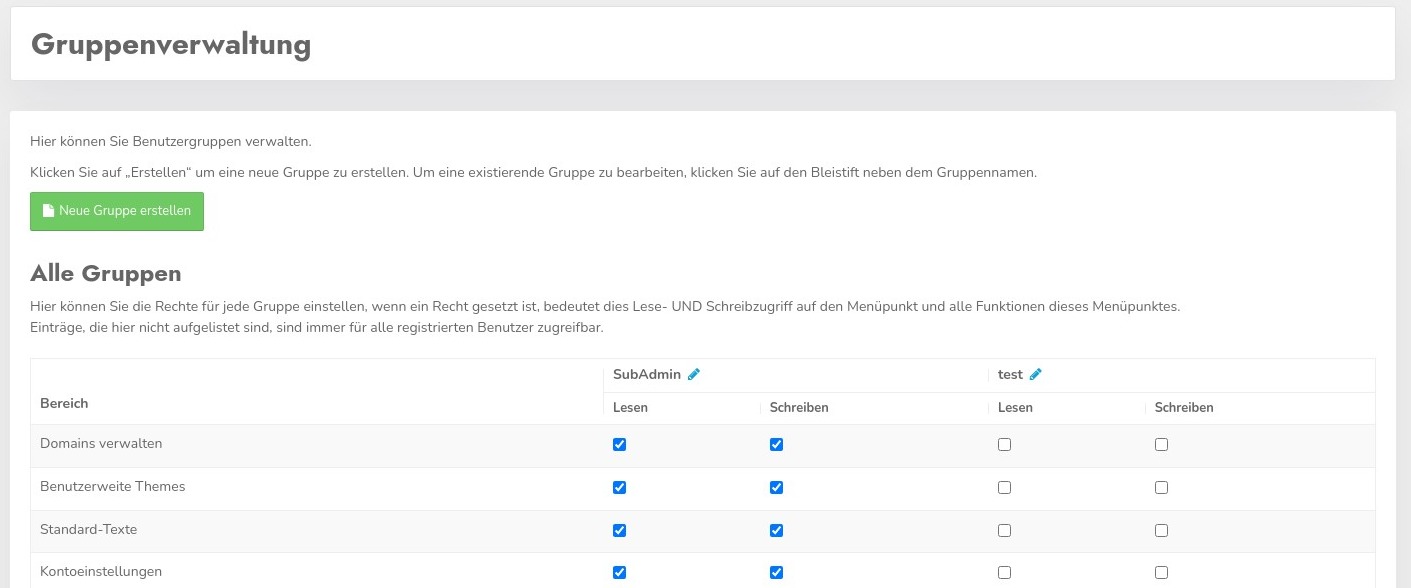The height and width of the screenshot is (588, 1411).
Task: Disable SubAdmin Schreiben for Benutzerweite Themes
Action: pos(776,488)
